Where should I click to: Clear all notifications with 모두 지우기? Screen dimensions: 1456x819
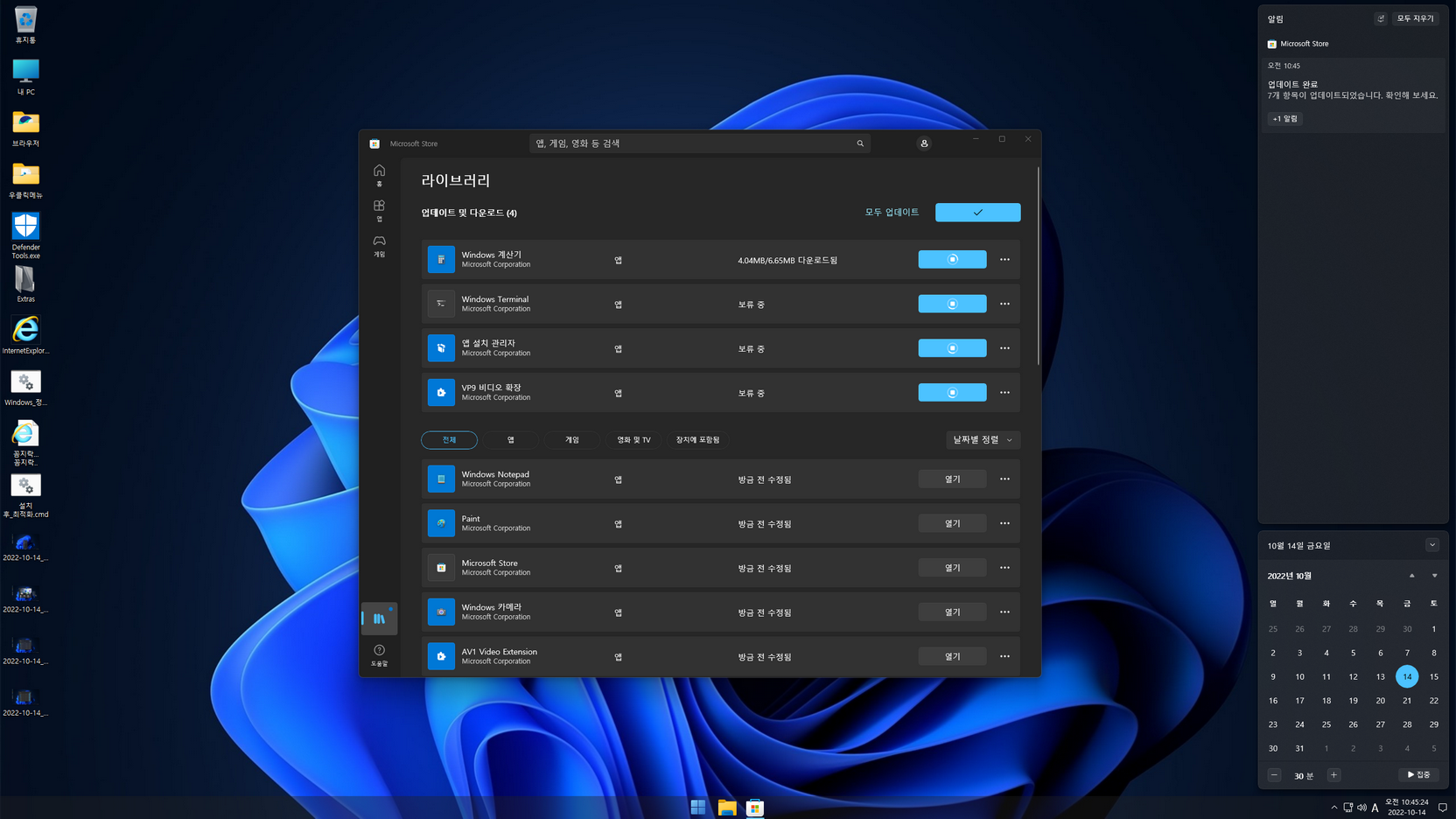[1415, 18]
